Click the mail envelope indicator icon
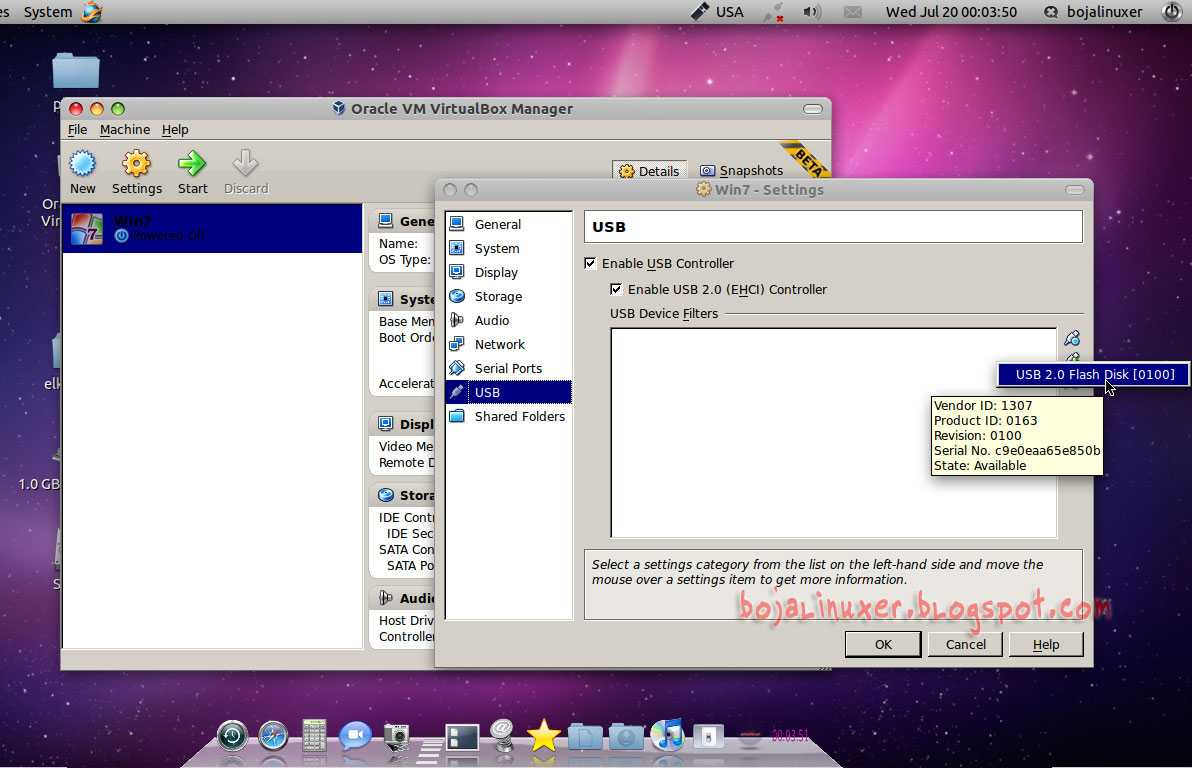 click(853, 12)
